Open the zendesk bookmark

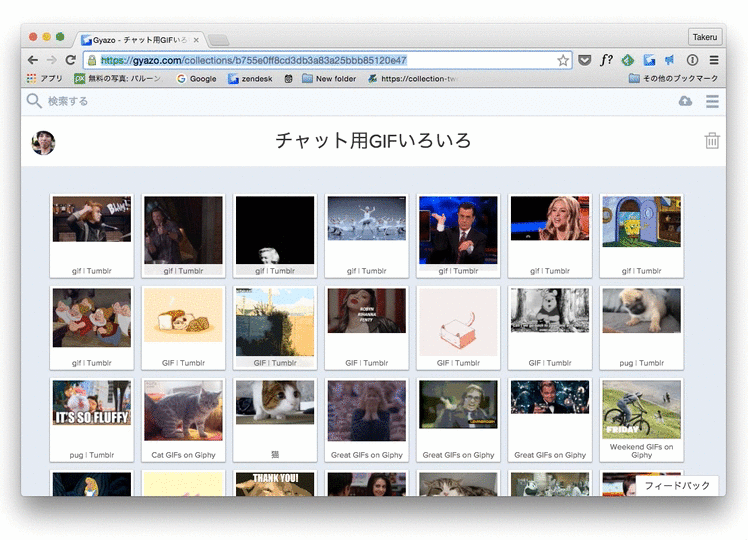coord(250,79)
